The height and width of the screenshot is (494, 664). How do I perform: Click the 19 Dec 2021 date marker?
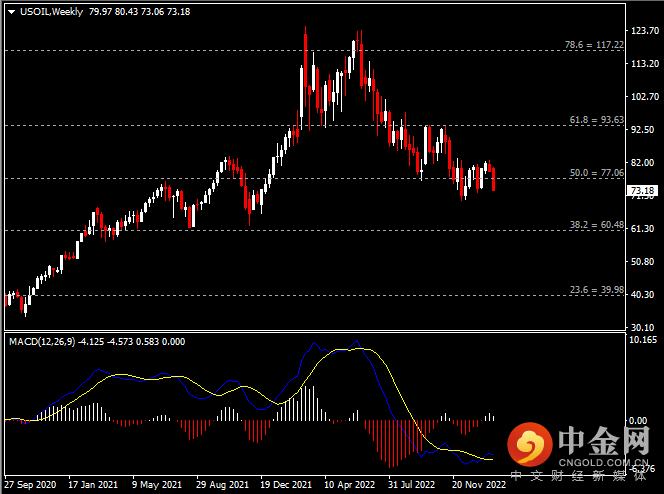click(286, 485)
